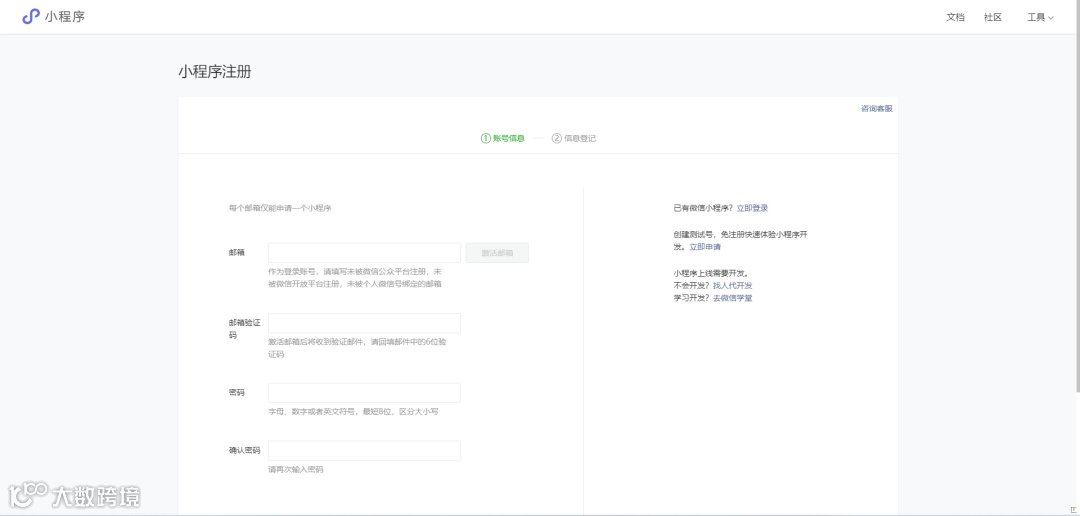Image resolution: width=1080 pixels, height=516 pixels.
Task: Select step 2 信息登记
Action: point(574,138)
